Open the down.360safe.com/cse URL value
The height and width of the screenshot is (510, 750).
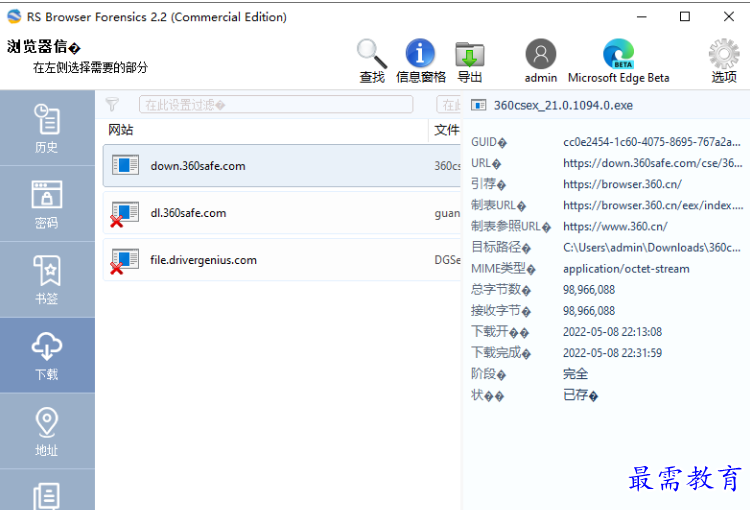(652, 163)
